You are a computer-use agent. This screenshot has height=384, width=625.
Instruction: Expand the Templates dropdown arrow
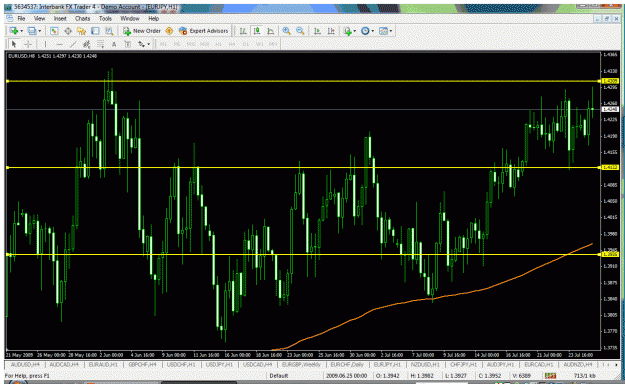(x=391, y=31)
